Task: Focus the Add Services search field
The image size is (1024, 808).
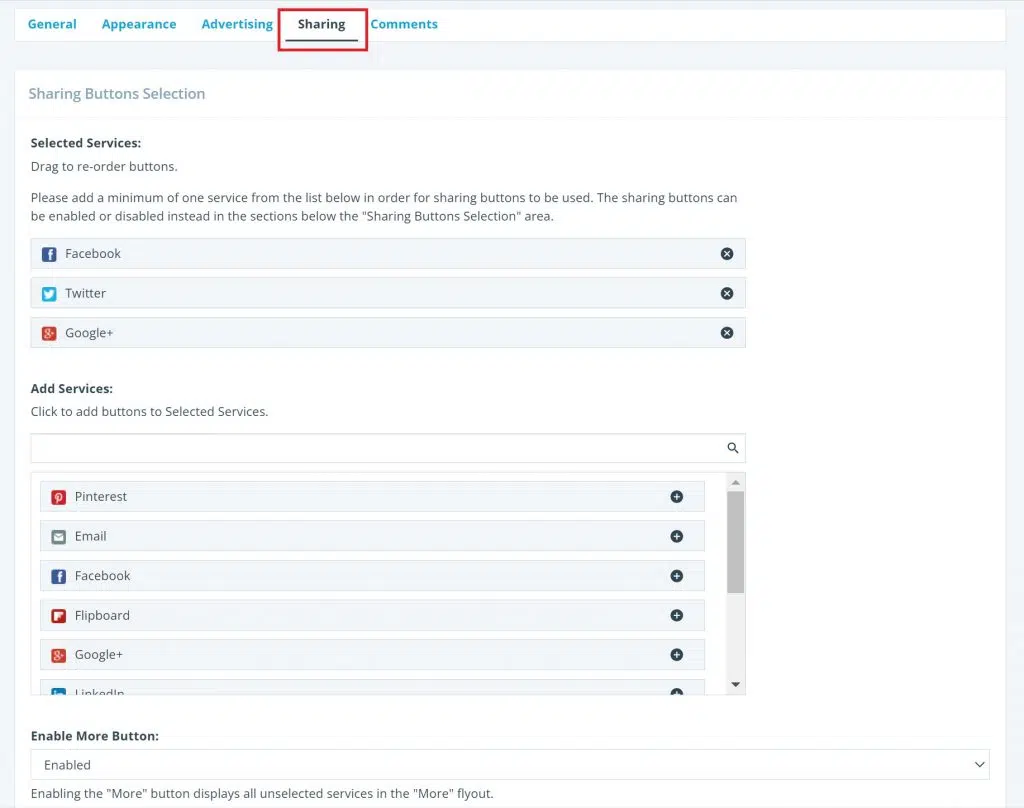Action: coord(375,448)
